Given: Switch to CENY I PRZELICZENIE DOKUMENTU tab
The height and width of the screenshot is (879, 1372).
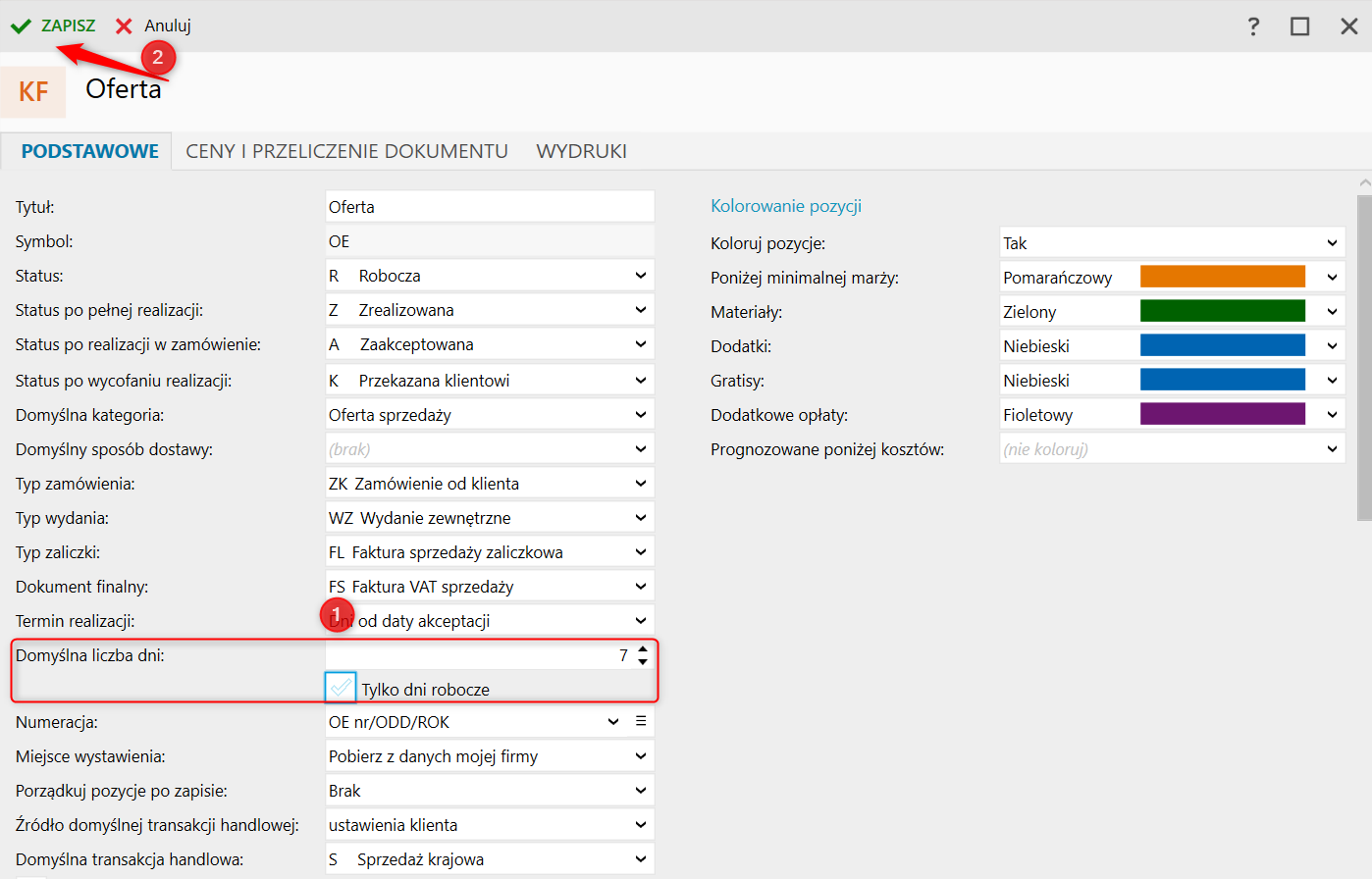Looking at the screenshot, I should pyautogui.click(x=346, y=151).
